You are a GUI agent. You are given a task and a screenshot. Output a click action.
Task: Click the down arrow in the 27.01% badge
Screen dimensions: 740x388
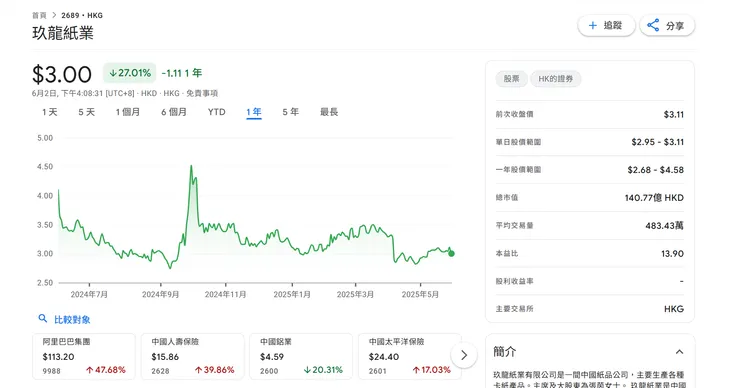coord(113,73)
